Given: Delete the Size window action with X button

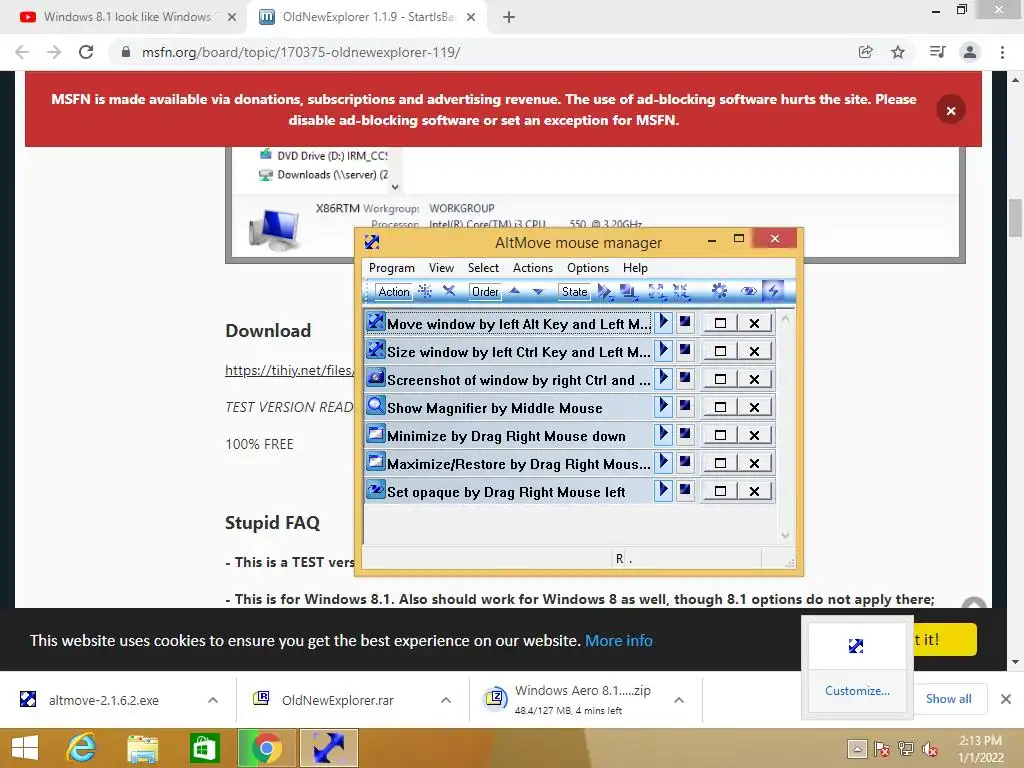Looking at the screenshot, I should click(754, 351).
